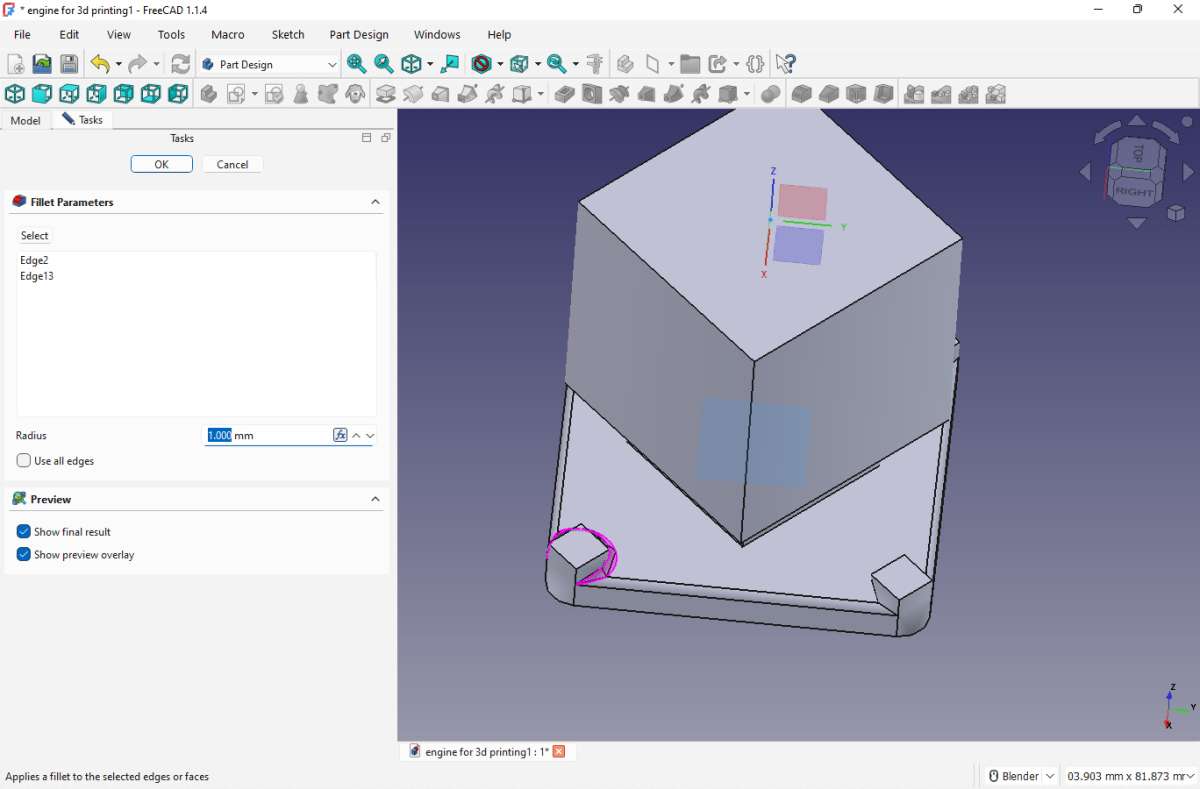Click the Fillet Parameters panel icon
1200x789 pixels.
coord(18,202)
